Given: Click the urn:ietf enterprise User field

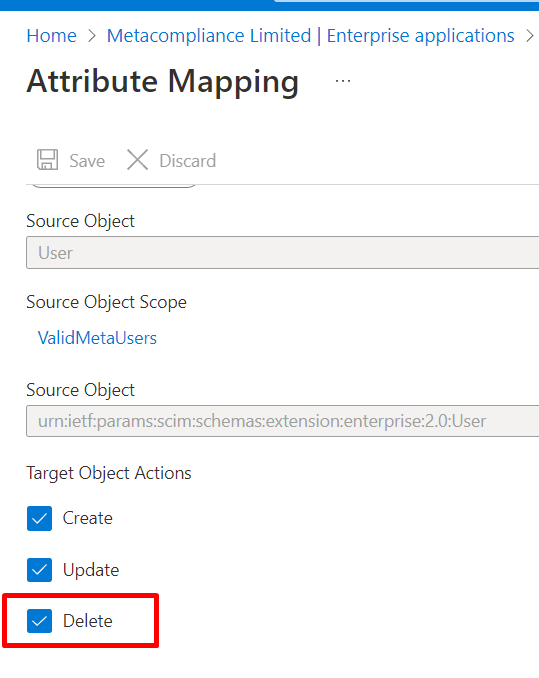Looking at the screenshot, I should click(x=283, y=421).
